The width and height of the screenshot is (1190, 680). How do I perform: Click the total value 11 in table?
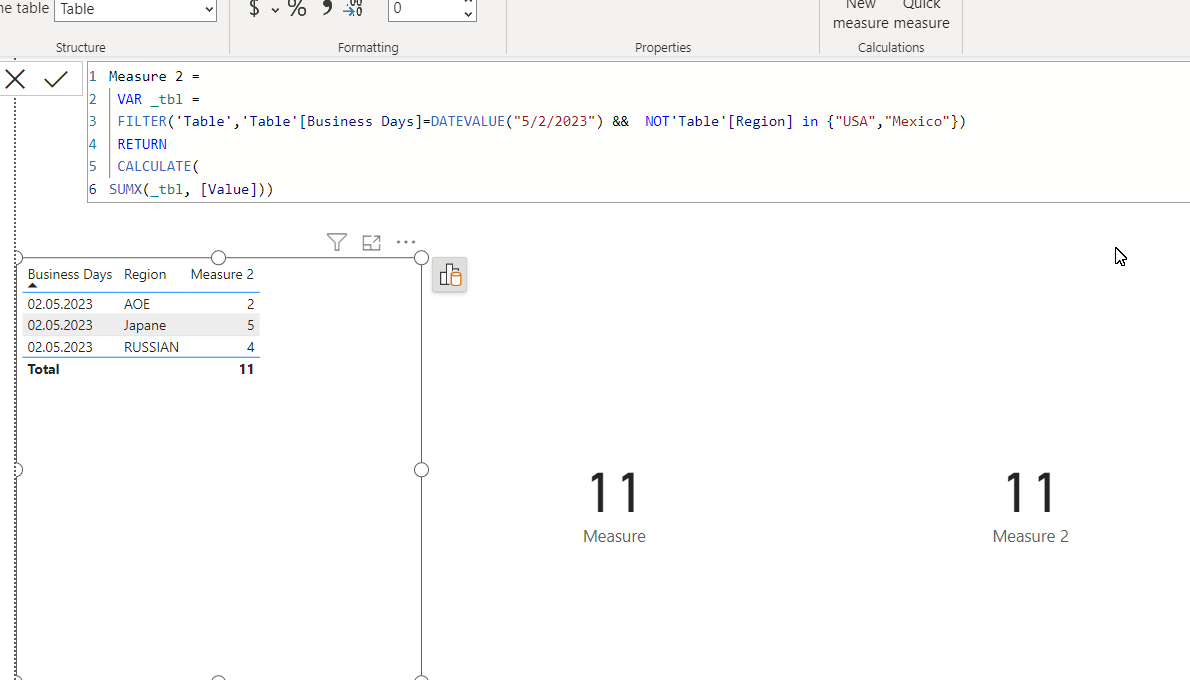(246, 369)
